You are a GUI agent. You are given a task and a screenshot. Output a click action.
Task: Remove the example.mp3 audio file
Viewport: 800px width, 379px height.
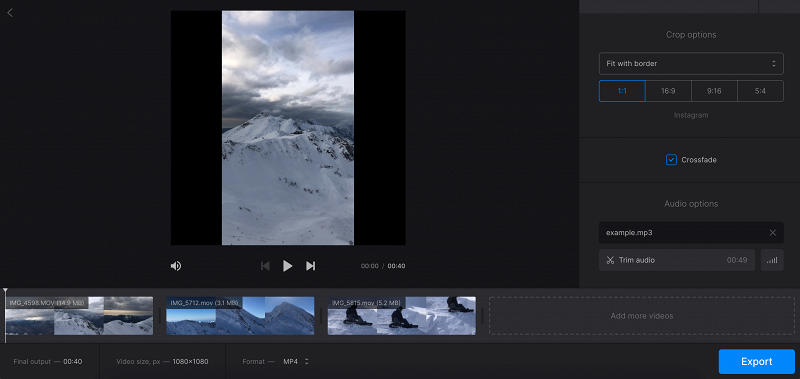click(772, 233)
